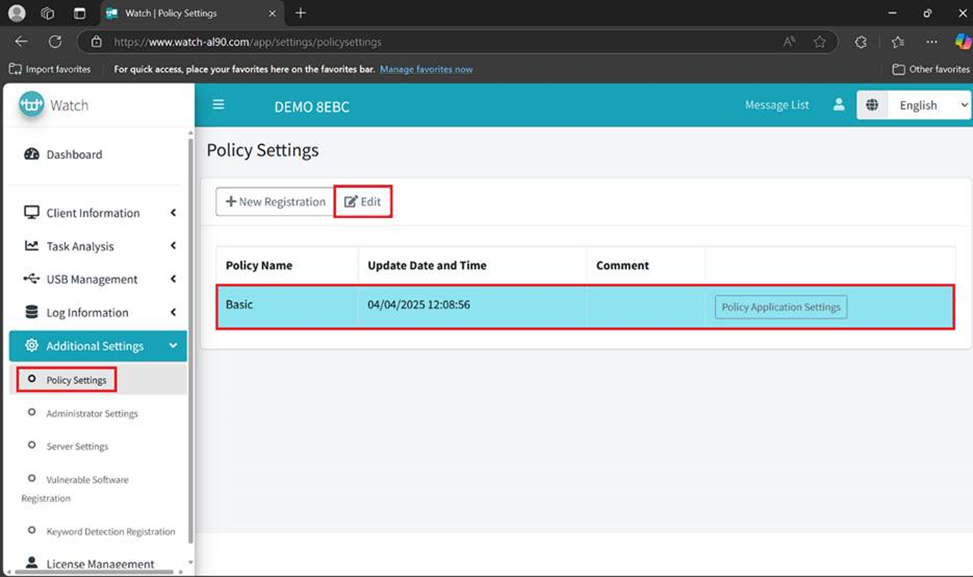Click the New Registration button
Screen dimensions: 973x577
[x=275, y=202]
